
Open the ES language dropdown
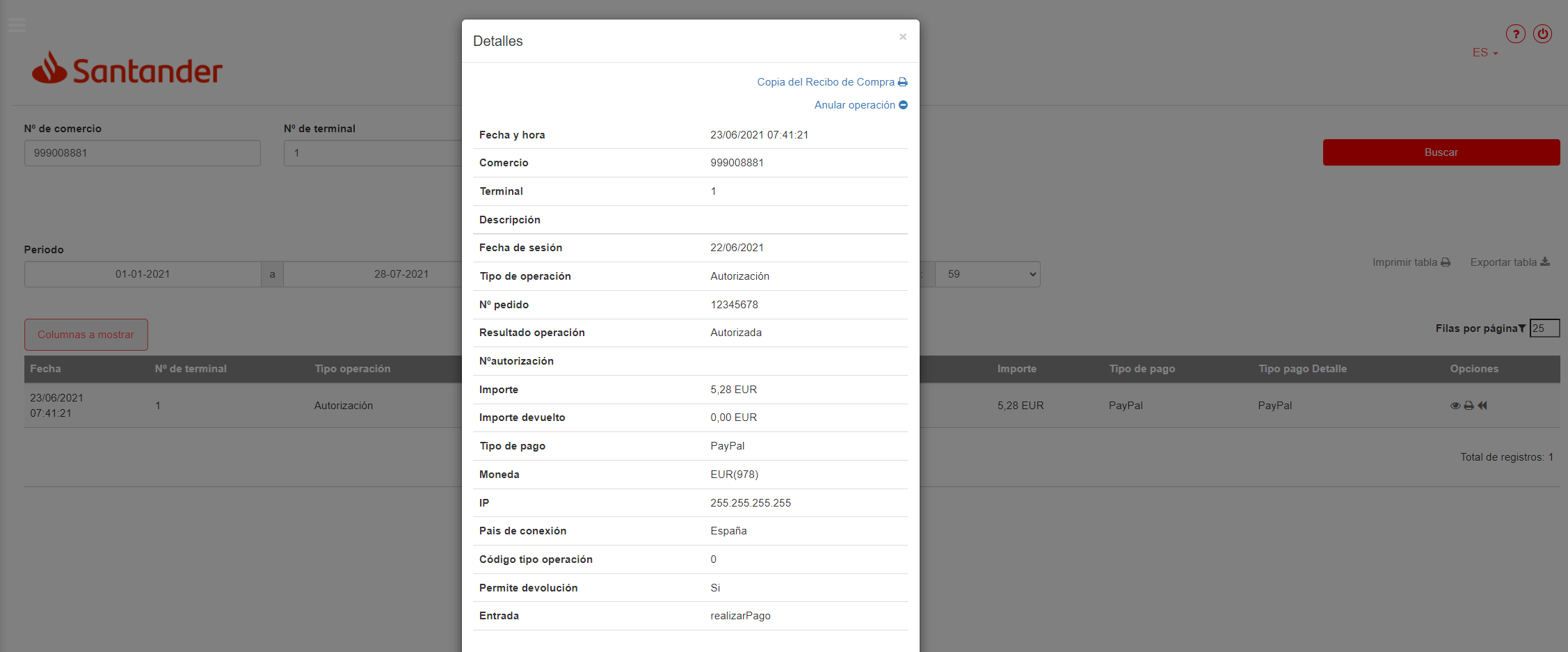tap(1485, 53)
